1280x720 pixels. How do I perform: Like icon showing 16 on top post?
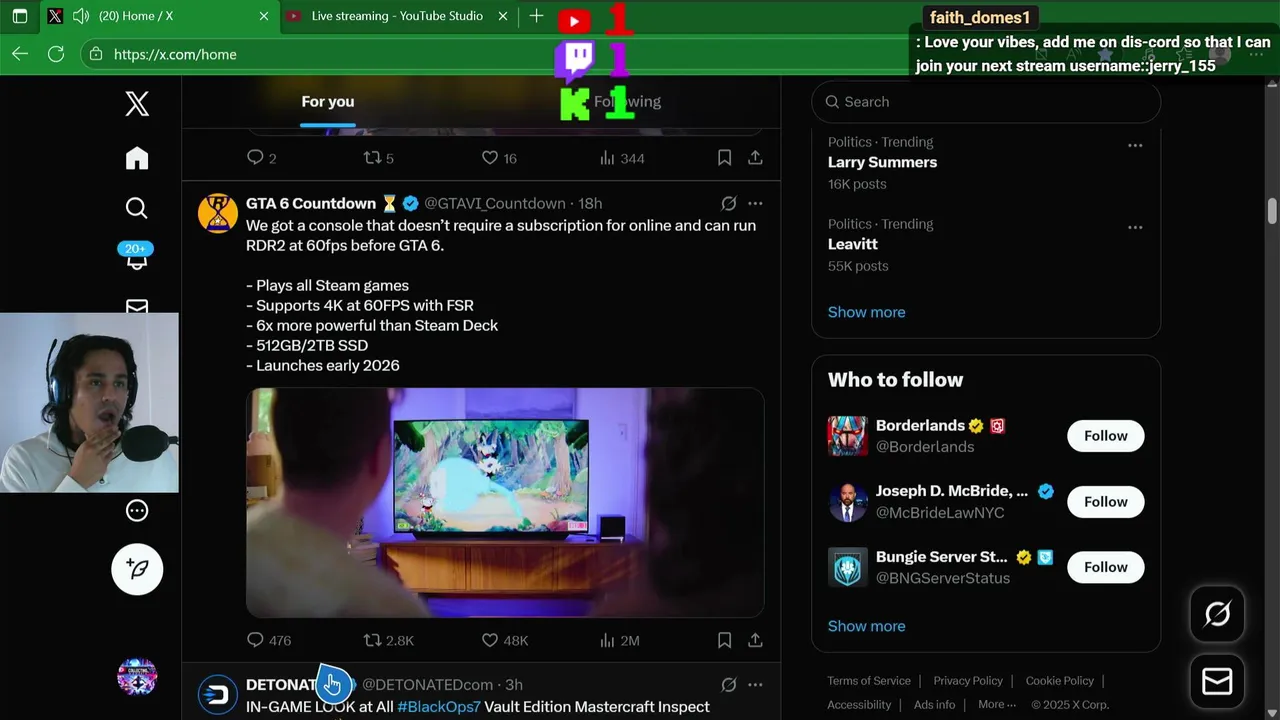tap(499, 158)
